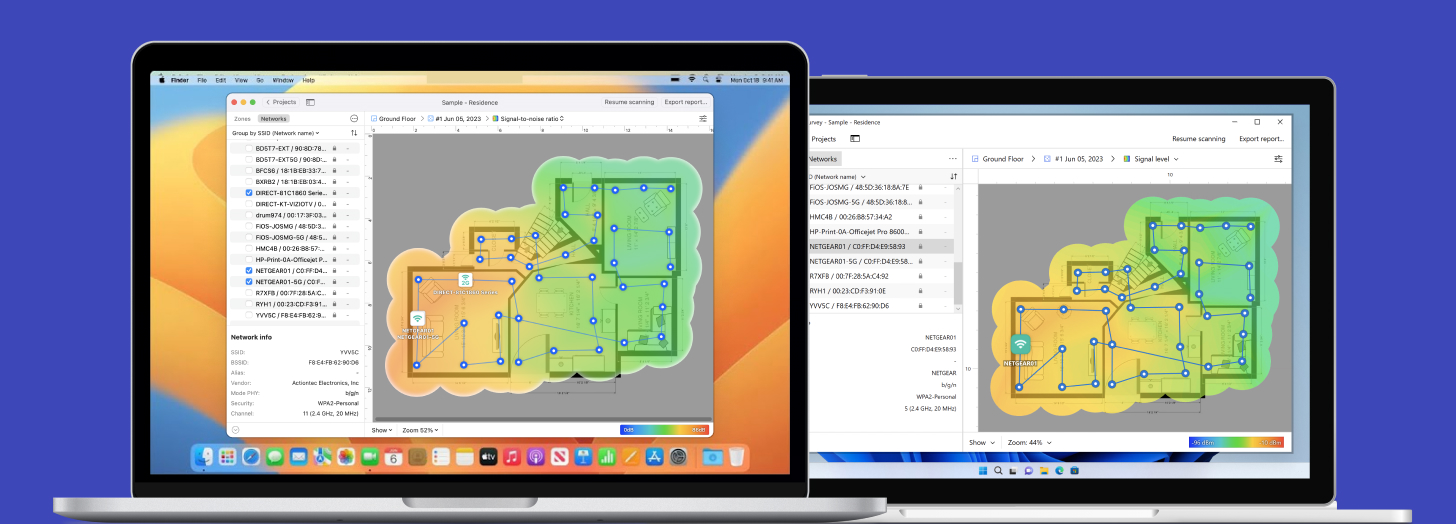Click Ground Floor breadcrumb in Mac window
1456x524 pixels.
coord(393,118)
